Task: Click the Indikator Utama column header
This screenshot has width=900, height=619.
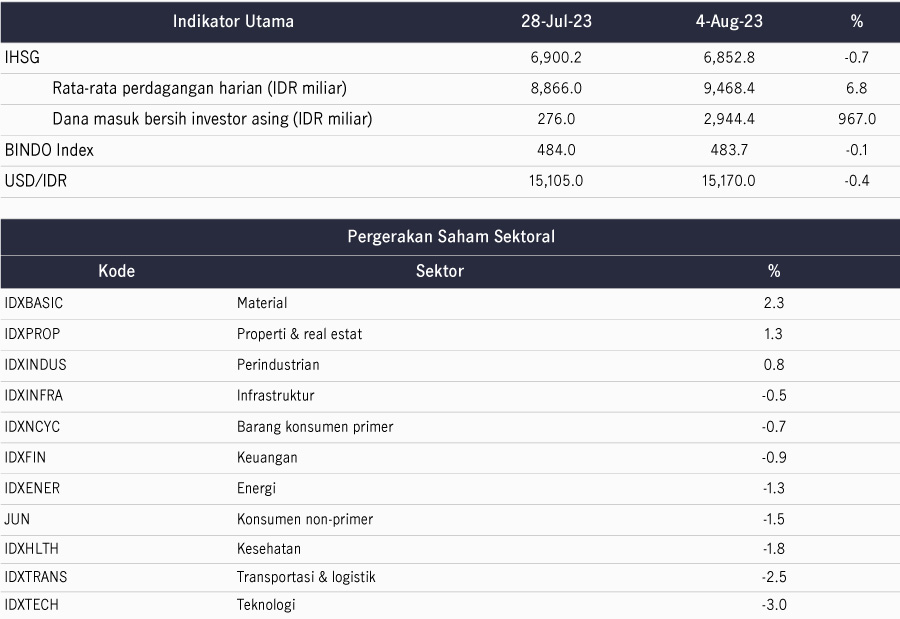Action: 233,21
